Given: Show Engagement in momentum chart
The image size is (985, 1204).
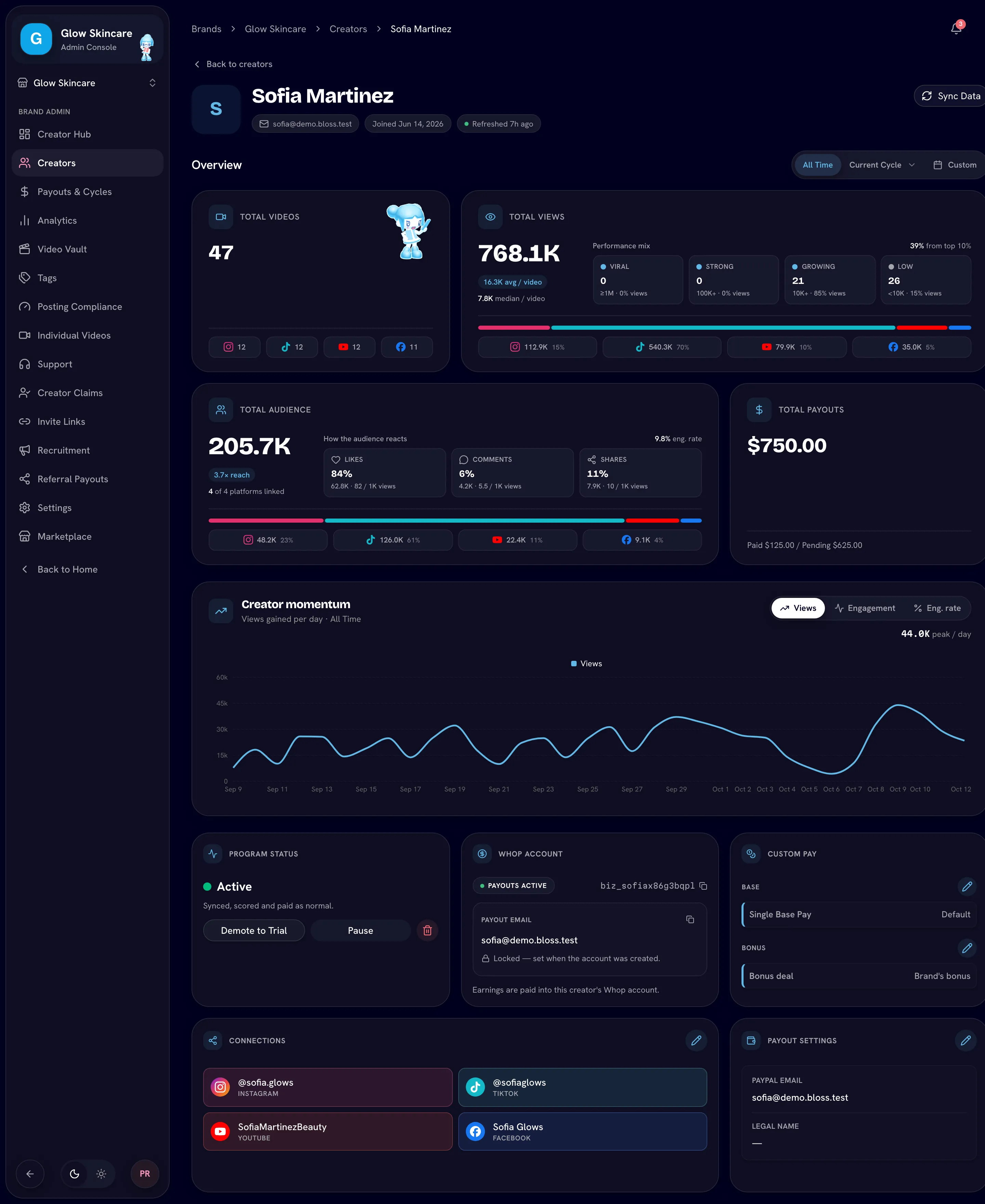Looking at the screenshot, I should 865,608.
